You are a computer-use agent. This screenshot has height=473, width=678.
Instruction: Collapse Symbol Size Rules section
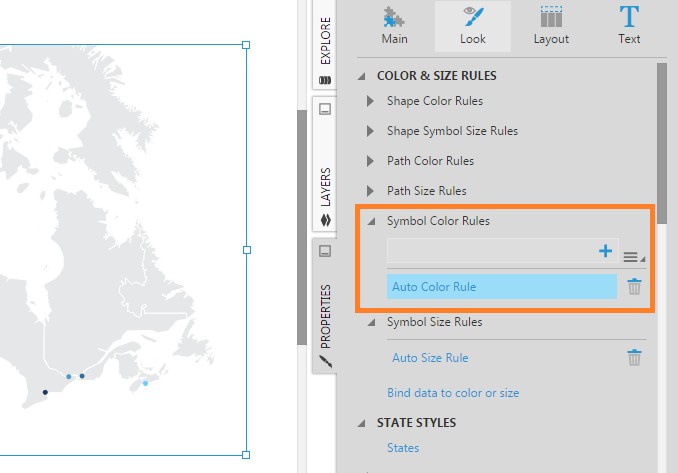tap(371, 322)
